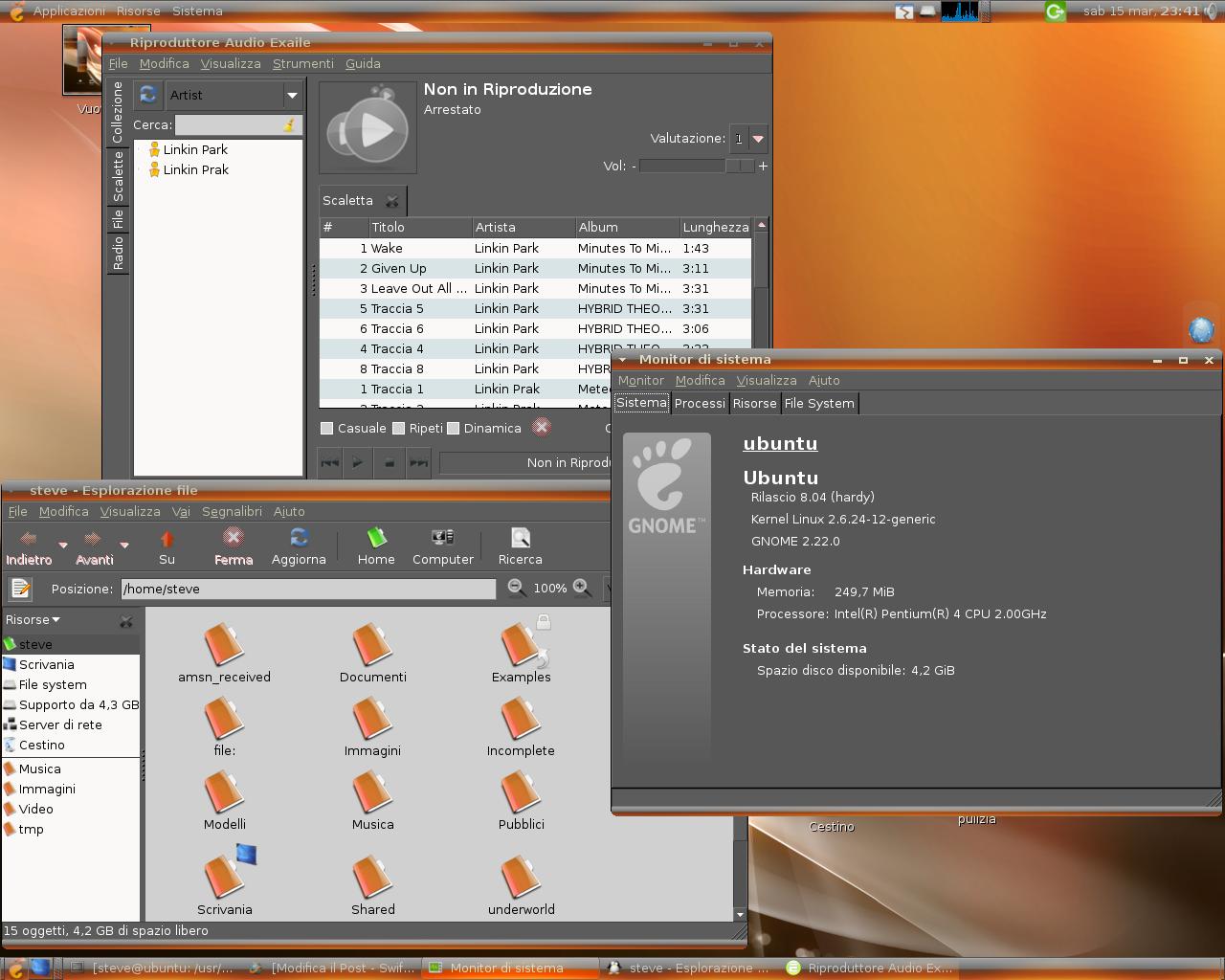Screen dimensions: 1225x980
Task: Click the play button in Exaile controls
Action: (x=357, y=463)
